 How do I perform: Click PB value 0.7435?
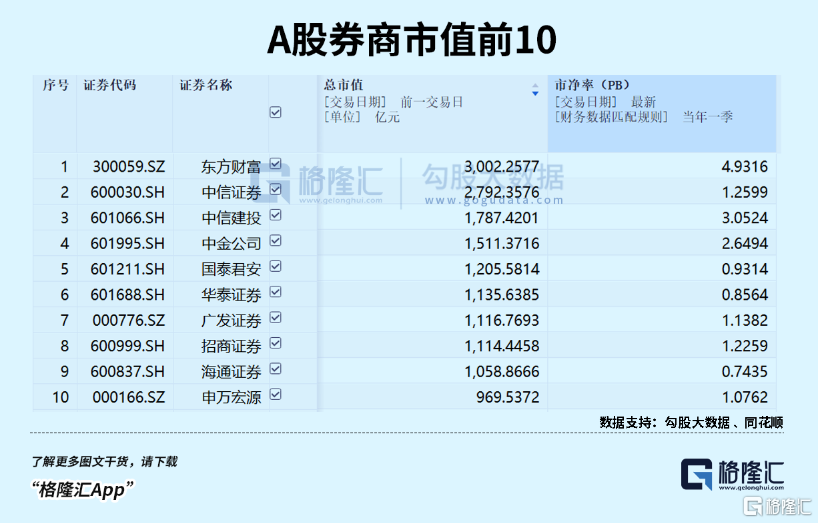[745, 372]
